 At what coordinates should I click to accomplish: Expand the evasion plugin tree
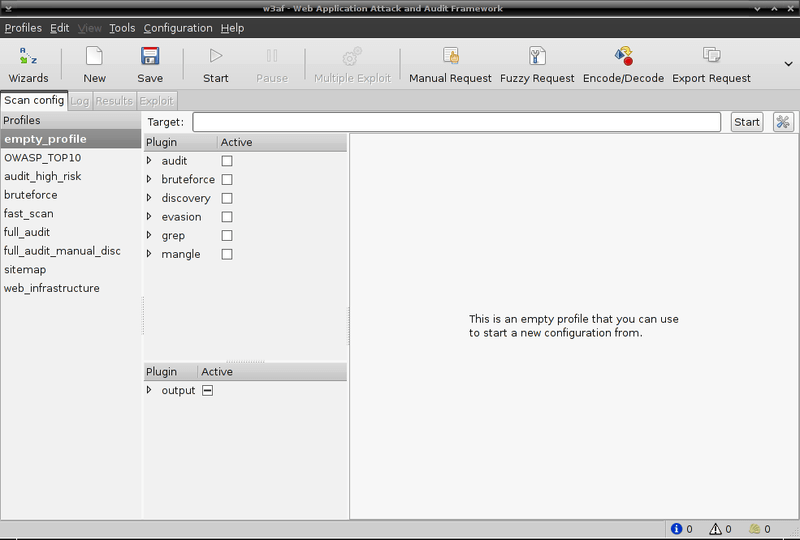tap(149, 216)
